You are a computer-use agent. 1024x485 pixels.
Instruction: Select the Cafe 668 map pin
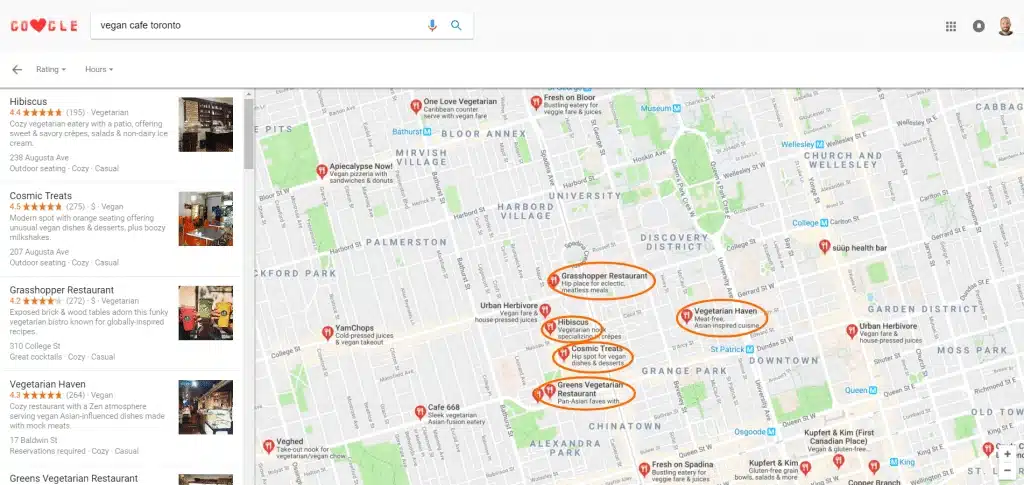419,411
